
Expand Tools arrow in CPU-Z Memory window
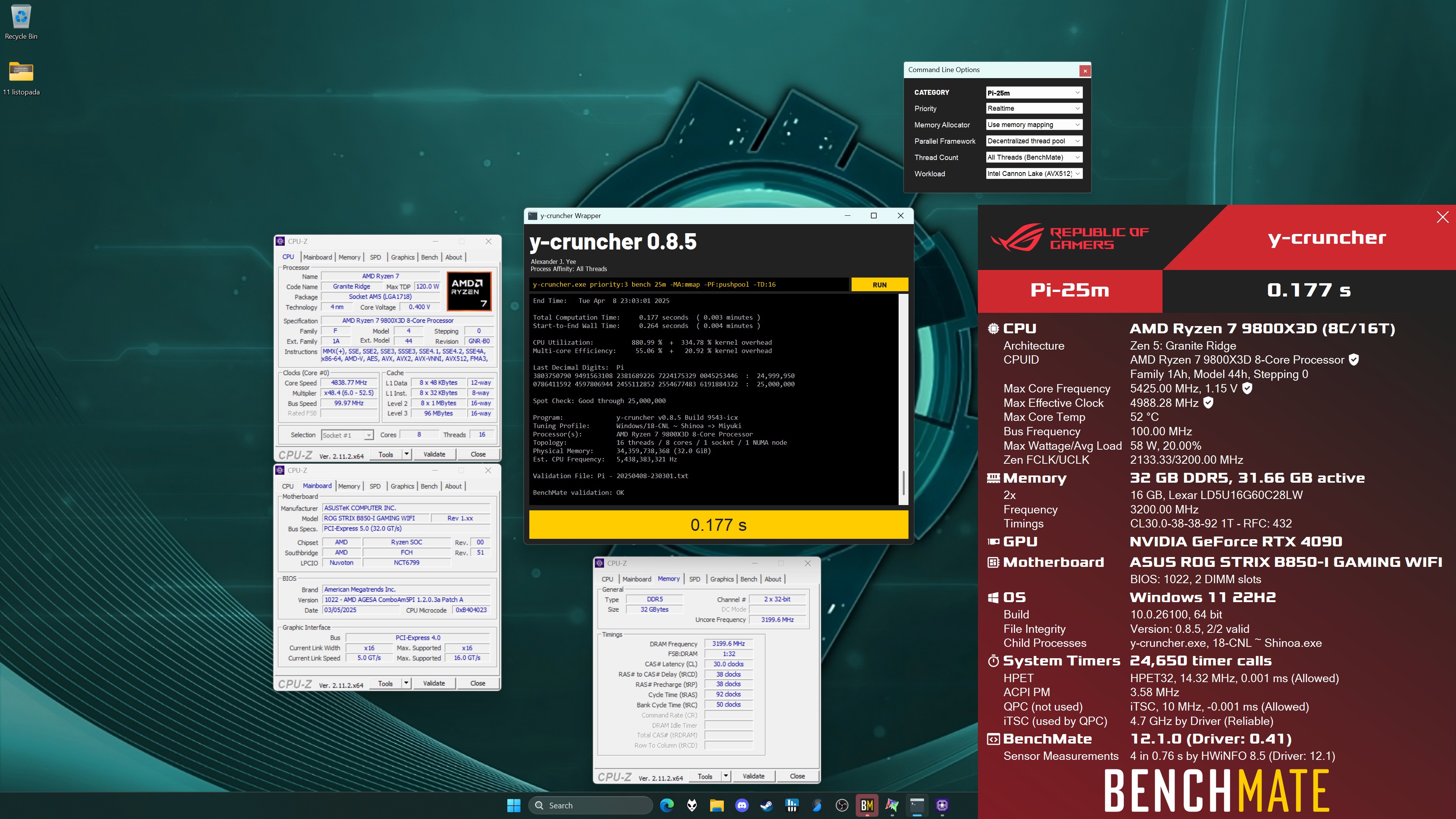(726, 776)
